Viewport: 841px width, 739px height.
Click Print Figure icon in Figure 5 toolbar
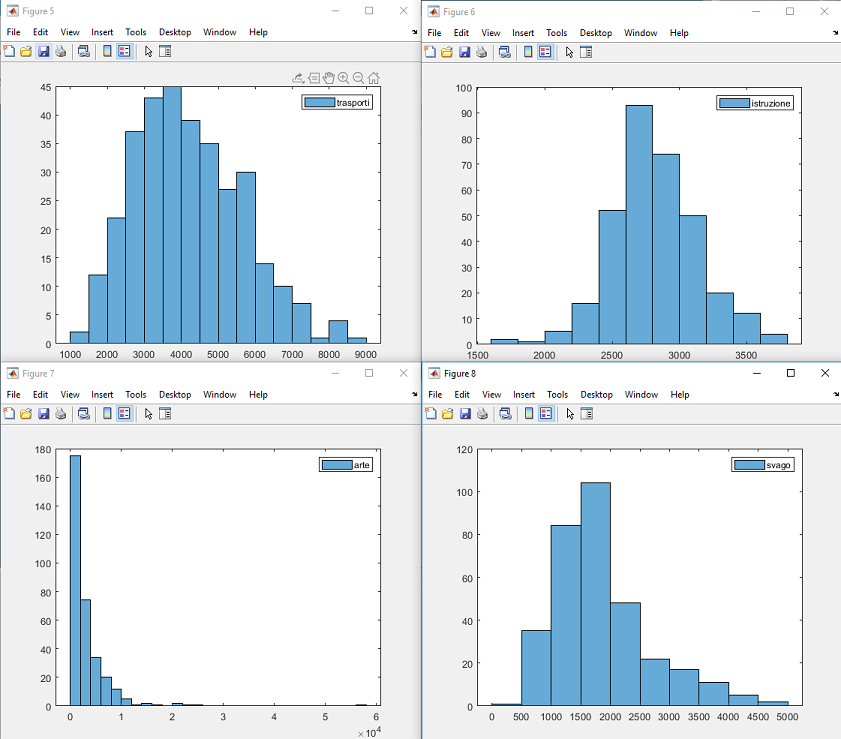61,51
